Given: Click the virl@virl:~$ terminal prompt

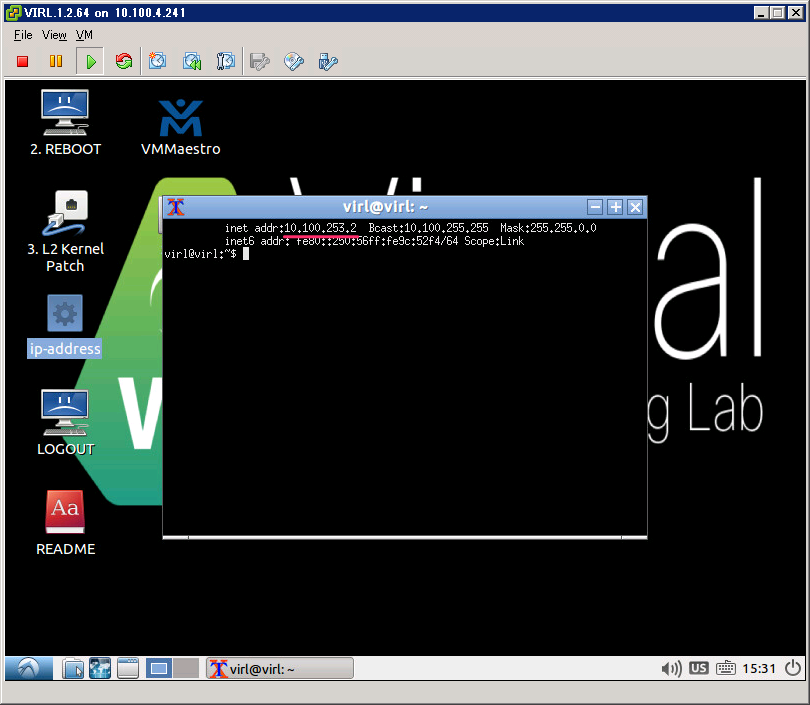Looking at the screenshot, I should point(200,254).
